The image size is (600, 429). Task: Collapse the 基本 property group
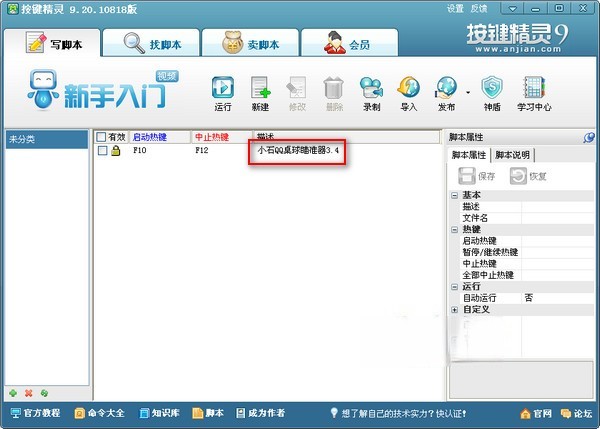[x=455, y=196]
